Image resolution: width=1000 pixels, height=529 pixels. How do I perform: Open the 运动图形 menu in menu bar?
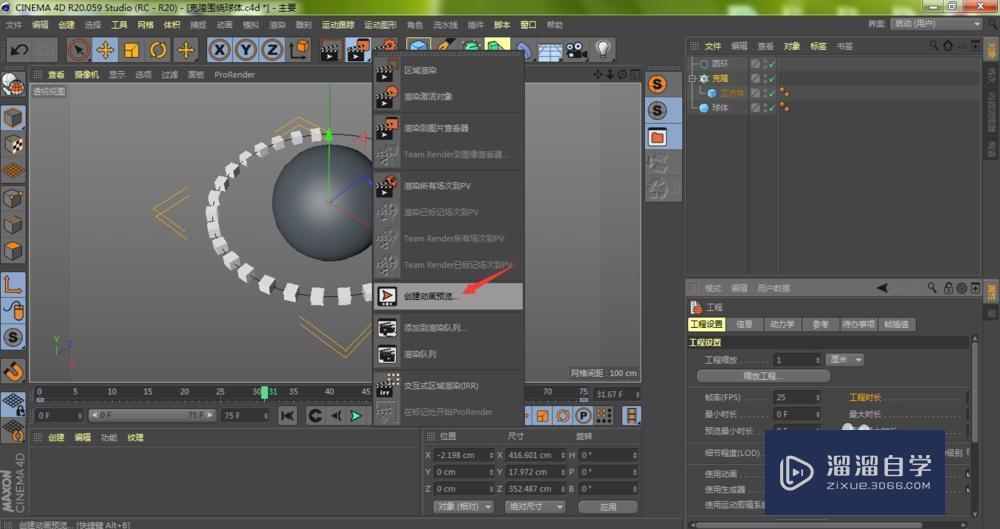click(380, 25)
